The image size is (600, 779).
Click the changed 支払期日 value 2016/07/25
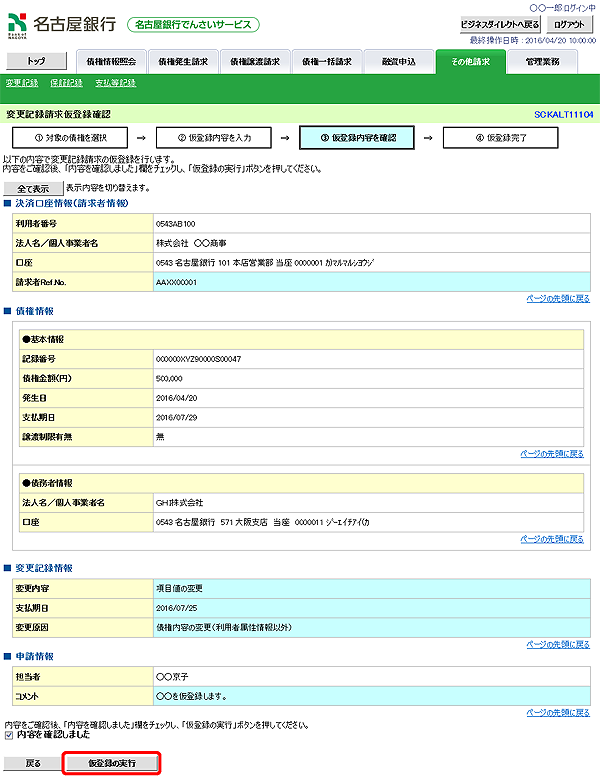click(176, 608)
